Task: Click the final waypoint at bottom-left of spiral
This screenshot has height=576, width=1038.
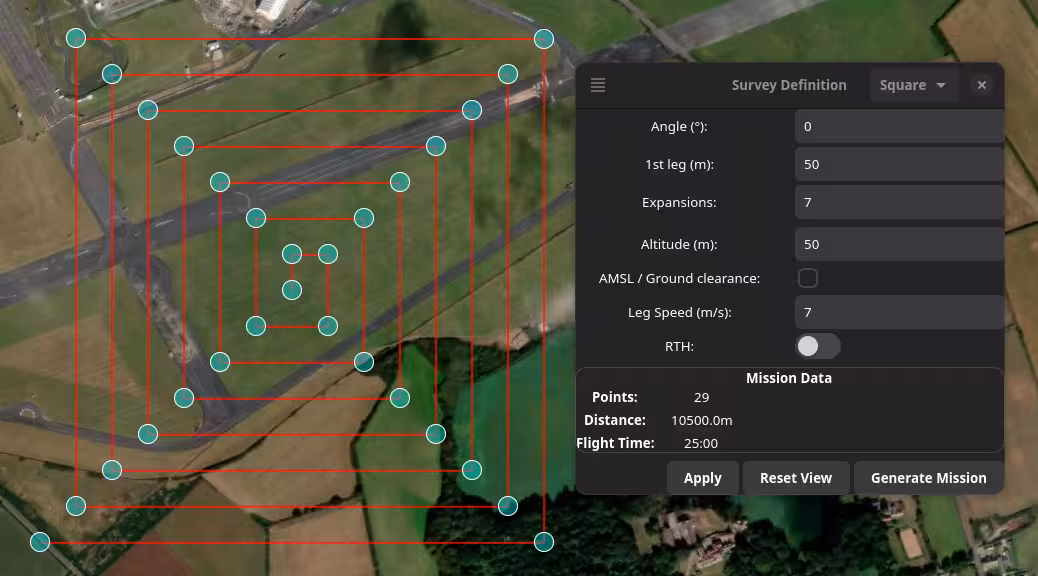Action: click(40, 542)
